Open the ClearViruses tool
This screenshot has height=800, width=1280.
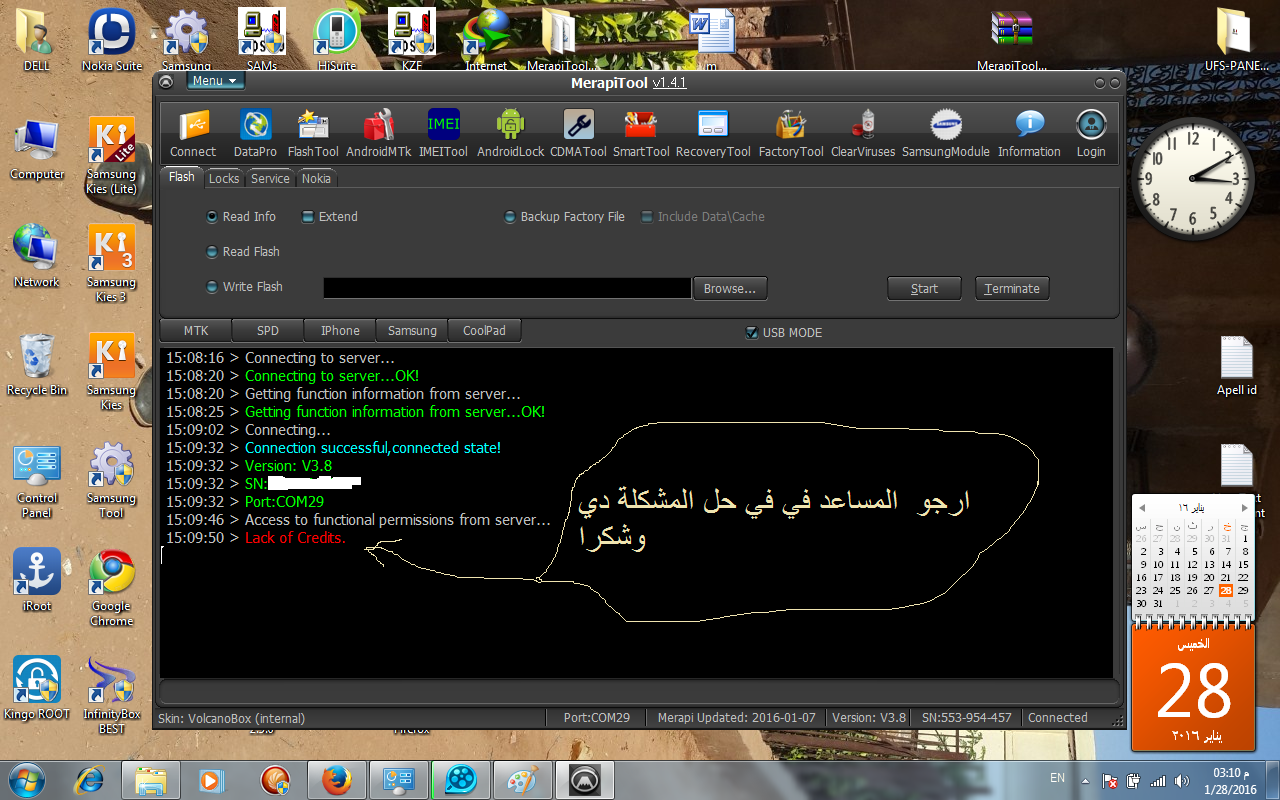tap(863, 133)
